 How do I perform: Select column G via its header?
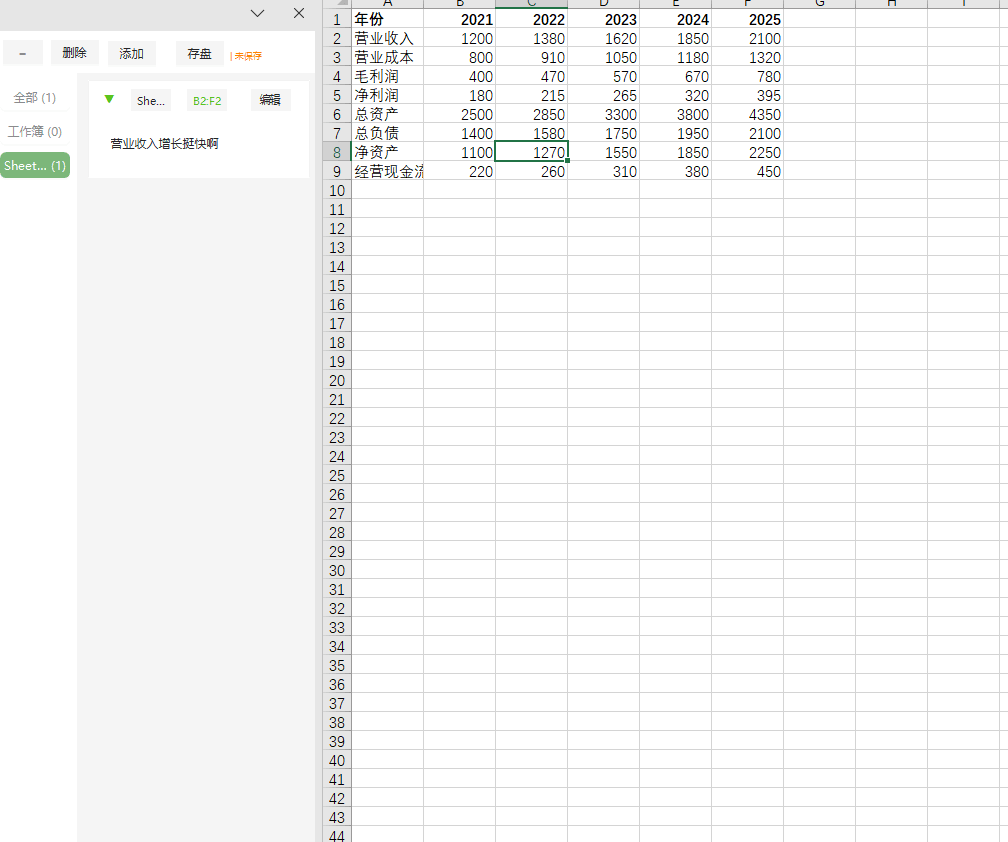click(820, 4)
